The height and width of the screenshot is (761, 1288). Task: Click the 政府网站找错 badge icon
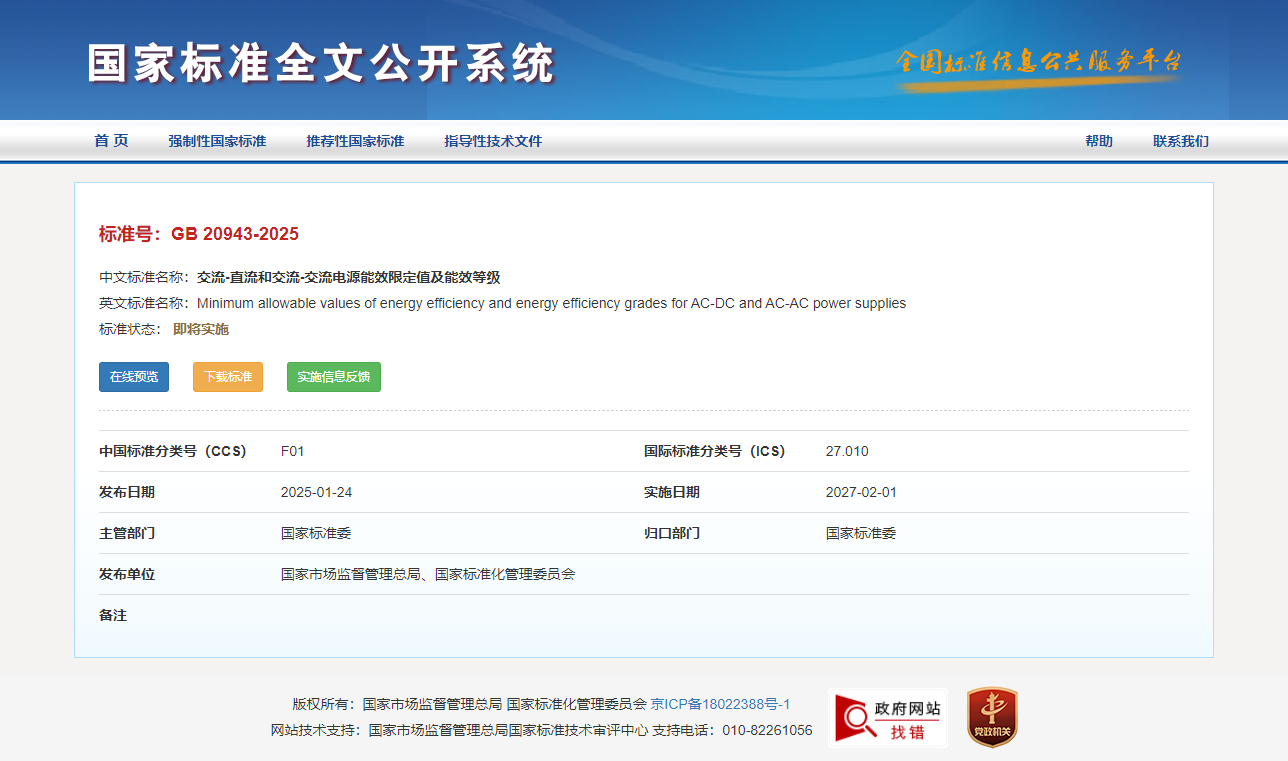coord(888,718)
